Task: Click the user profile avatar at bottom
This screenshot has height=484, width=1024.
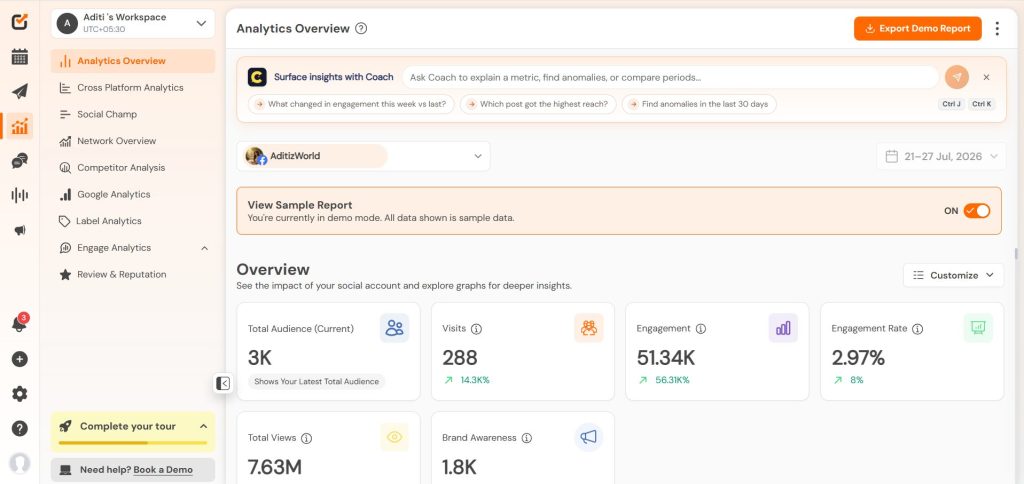Action: tap(20, 463)
